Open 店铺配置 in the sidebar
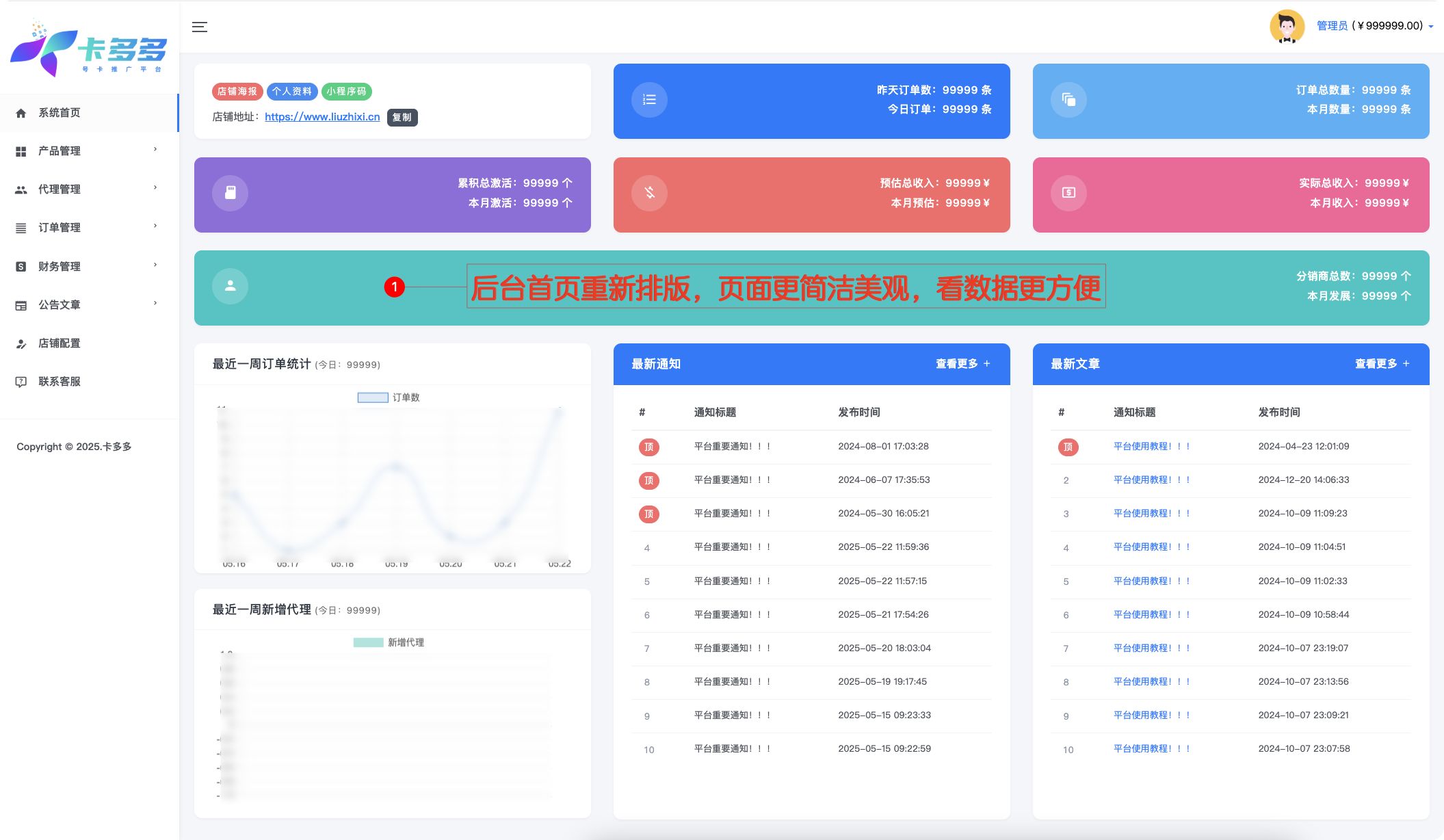 pos(60,343)
